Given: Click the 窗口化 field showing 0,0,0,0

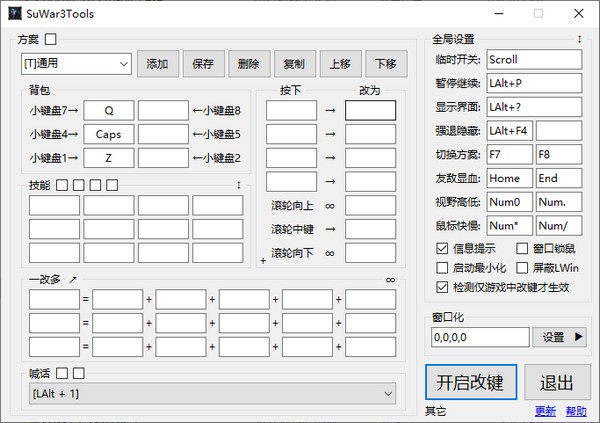Looking at the screenshot, I should click(x=480, y=337).
